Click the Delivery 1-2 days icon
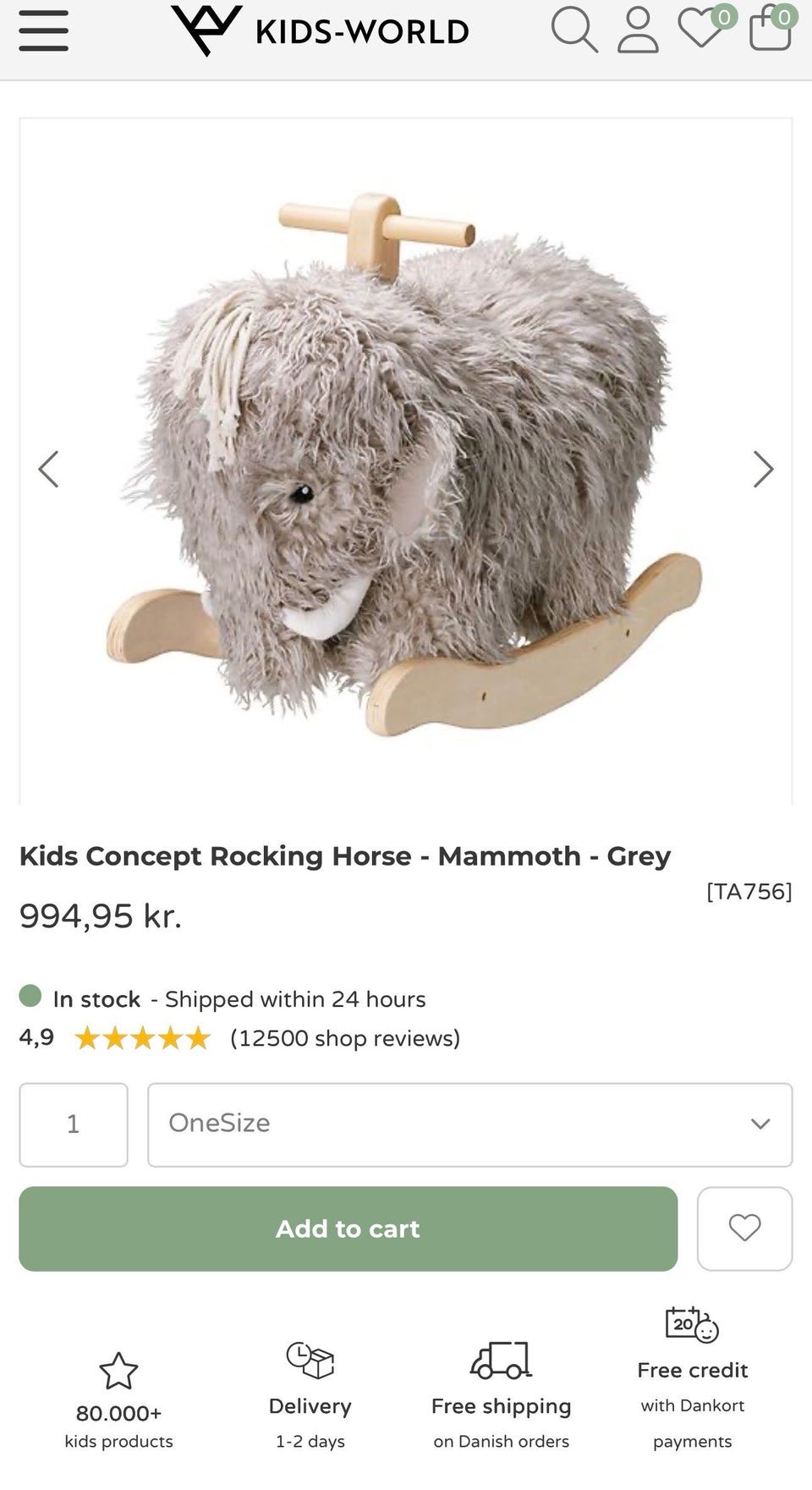Viewport: 812px width, 1490px height. [310, 1361]
